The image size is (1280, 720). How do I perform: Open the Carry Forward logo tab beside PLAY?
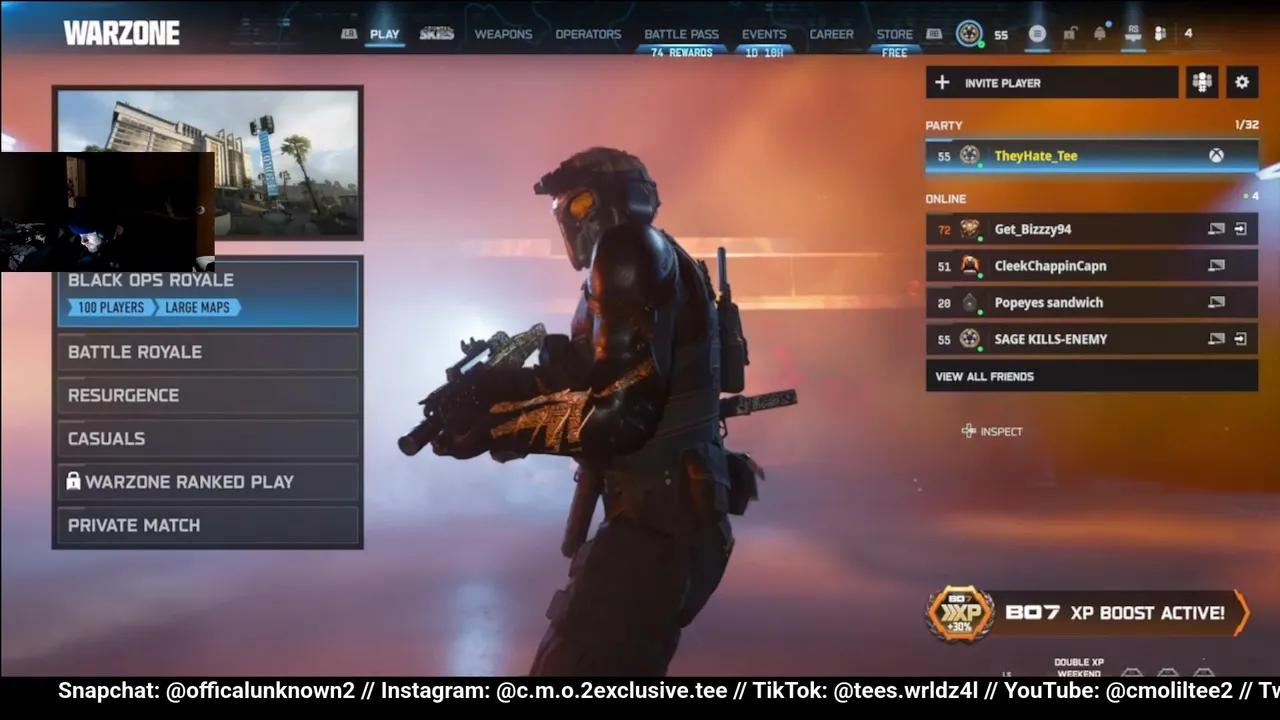pyautogui.click(x=437, y=34)
